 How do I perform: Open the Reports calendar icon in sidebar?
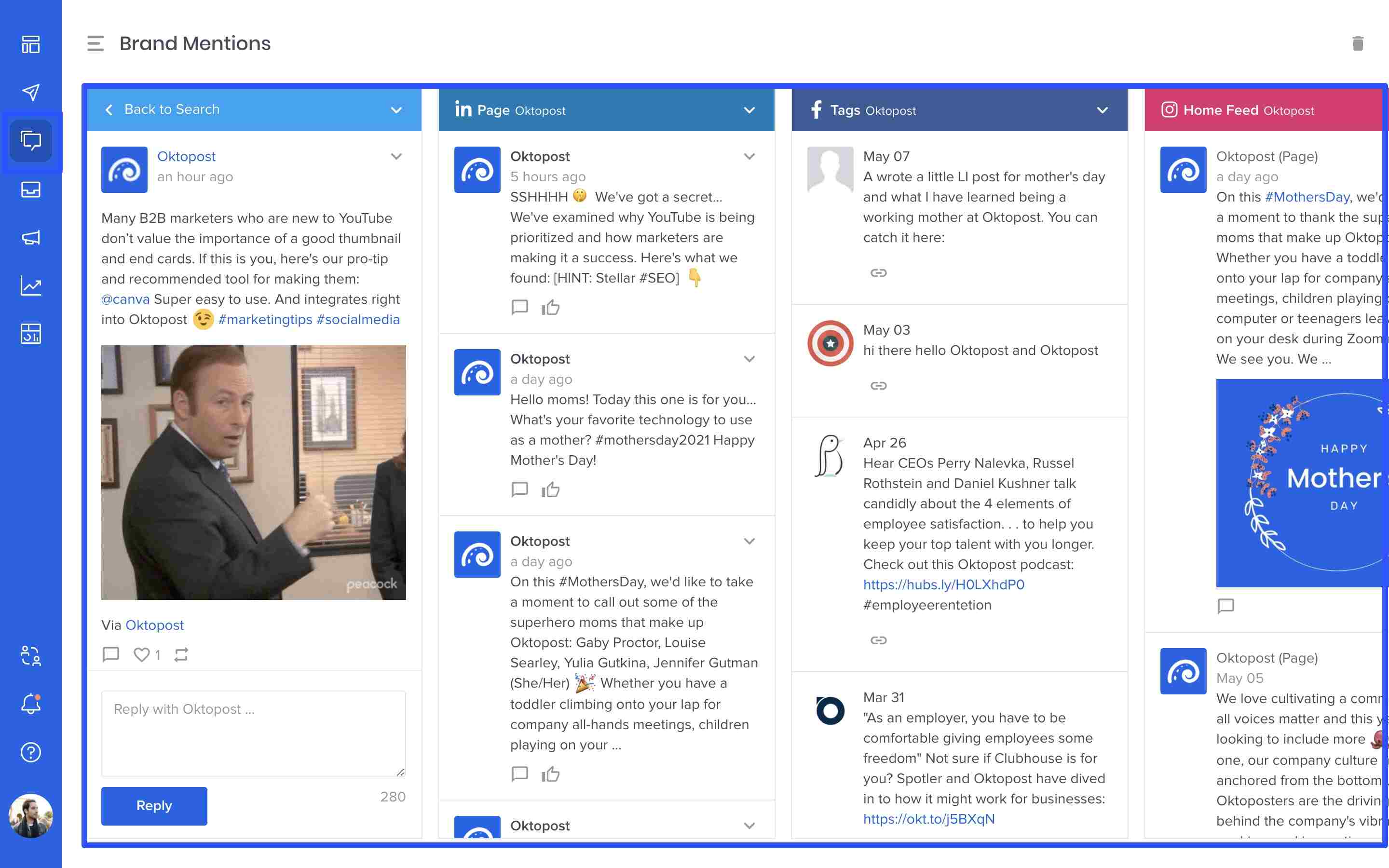click(31, 334)
